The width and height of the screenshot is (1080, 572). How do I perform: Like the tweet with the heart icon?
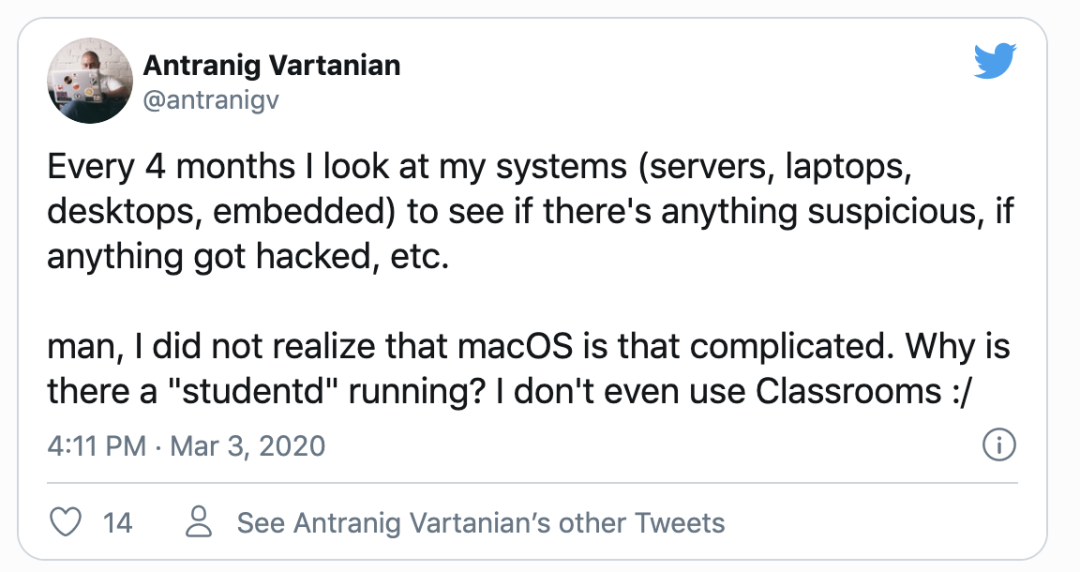click(65, 522)
